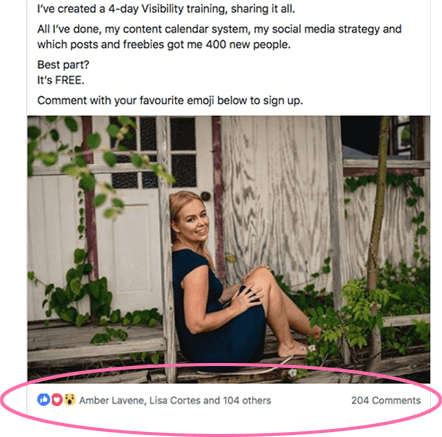Click the red heart Love reaction icon

pos(57,400)
